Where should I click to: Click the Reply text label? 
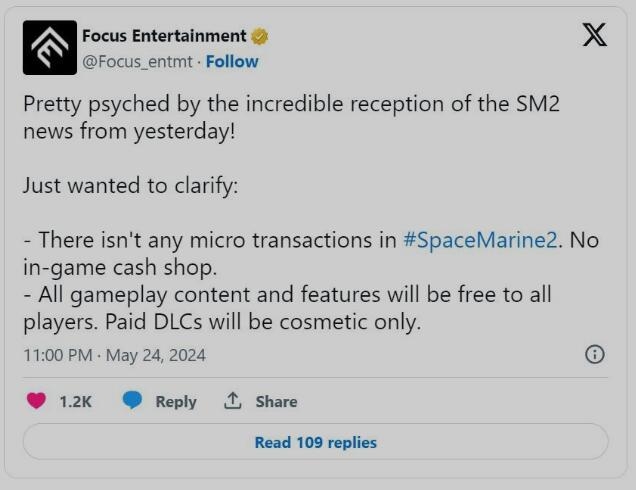click(x=176, y=402)
